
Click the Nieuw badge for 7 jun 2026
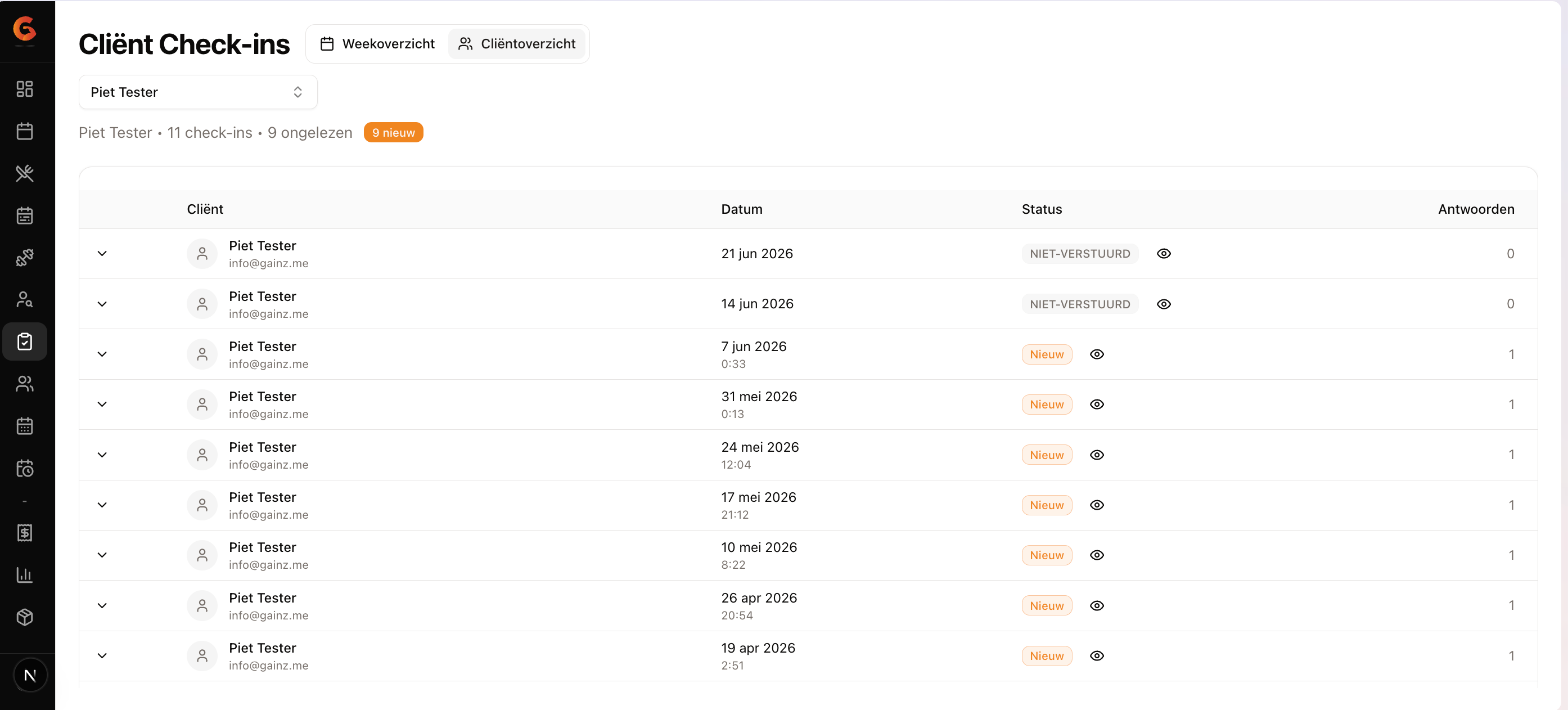(1046, 354)
